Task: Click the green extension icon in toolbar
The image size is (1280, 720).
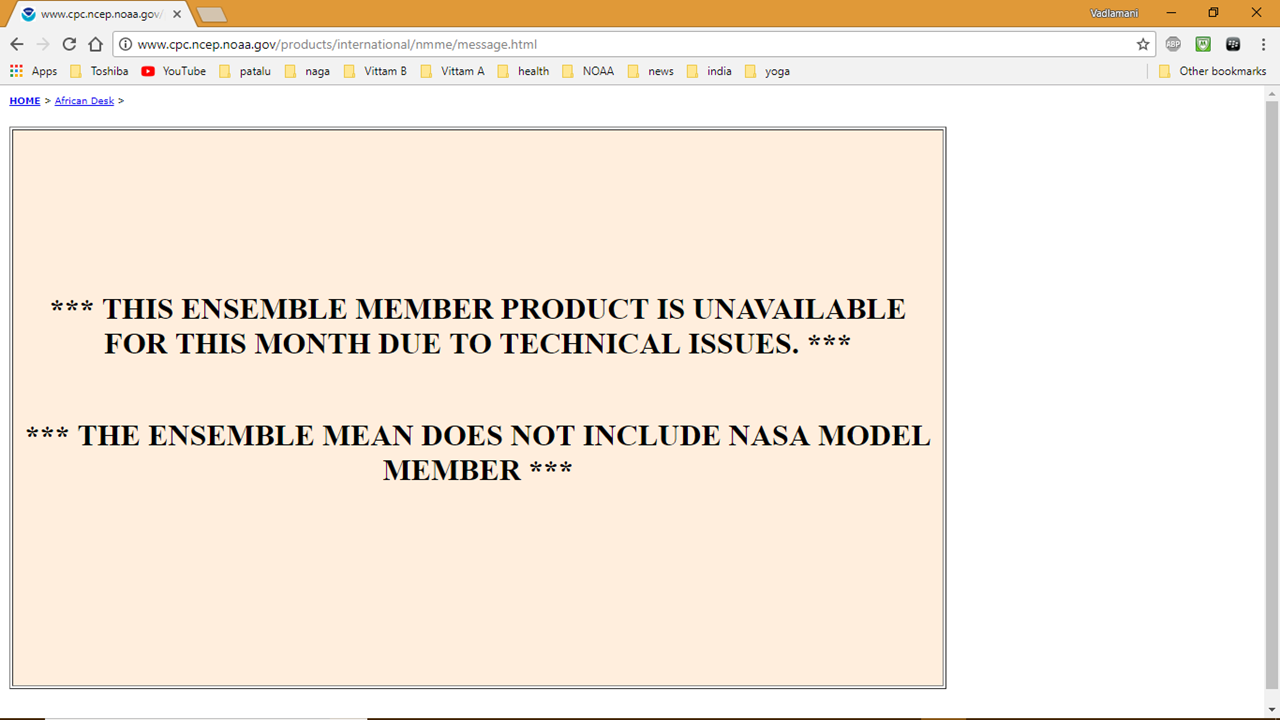Action: (1203, 44)
